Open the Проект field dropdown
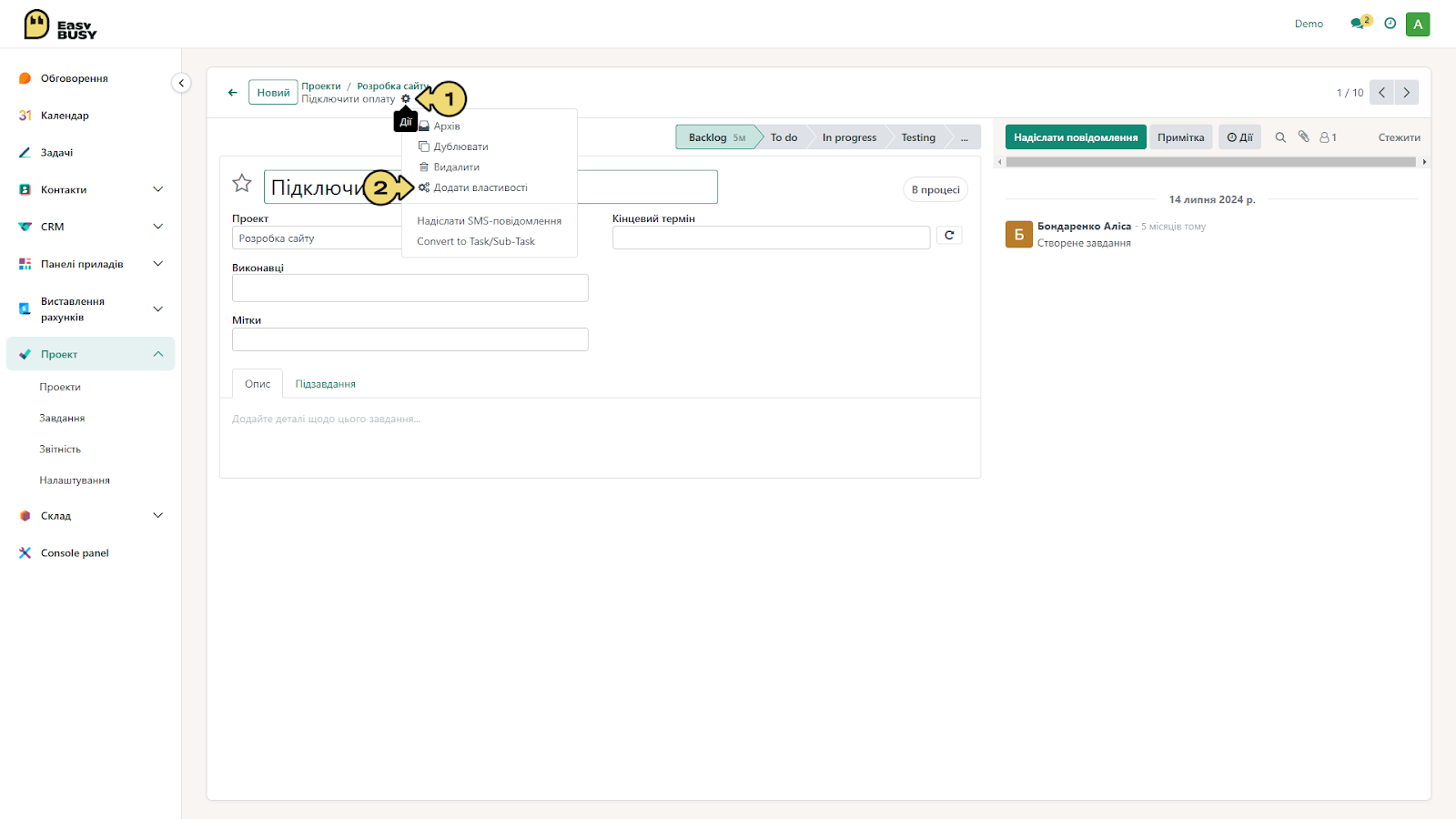The image size is (1456, 819). pos(317,238)
